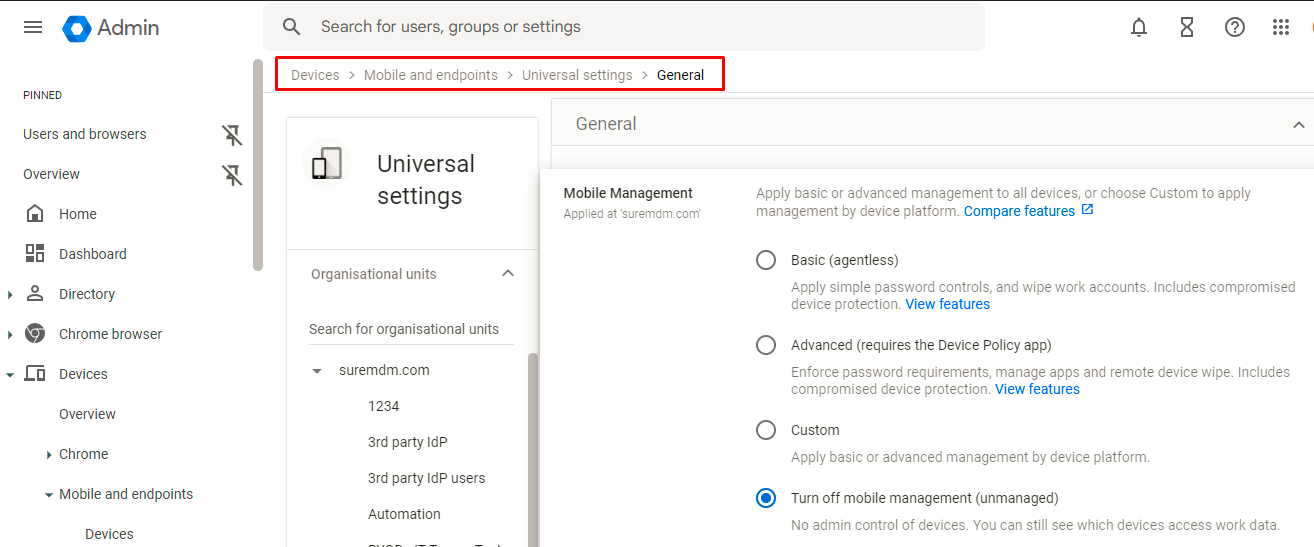
Task: Collapse the General settings section
Action: click(1298, 124)
